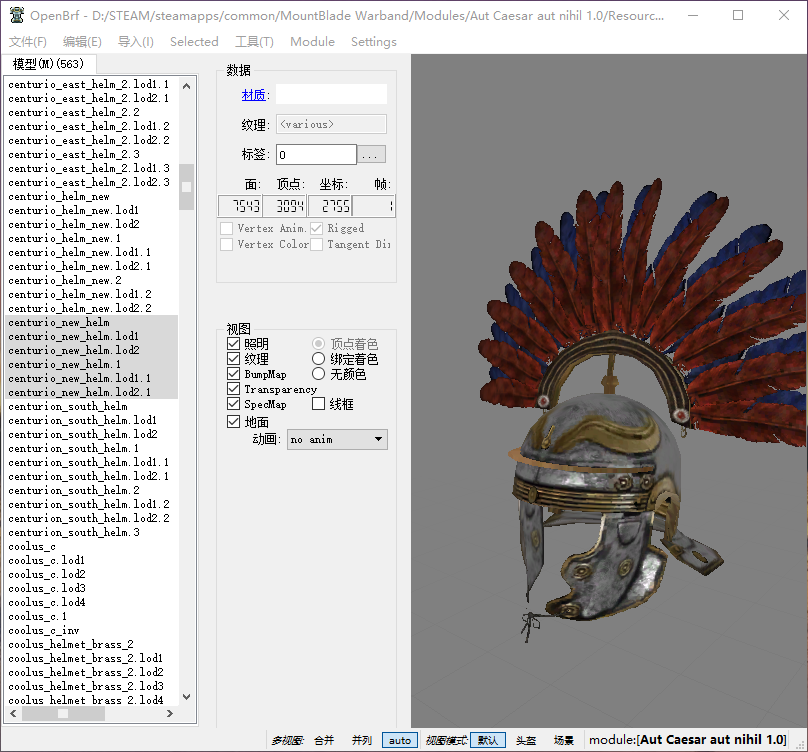The width and height of the screenshot is (808, 752).
Task: Click the 合并 multi-view combo button
Action: pos(324,740)
